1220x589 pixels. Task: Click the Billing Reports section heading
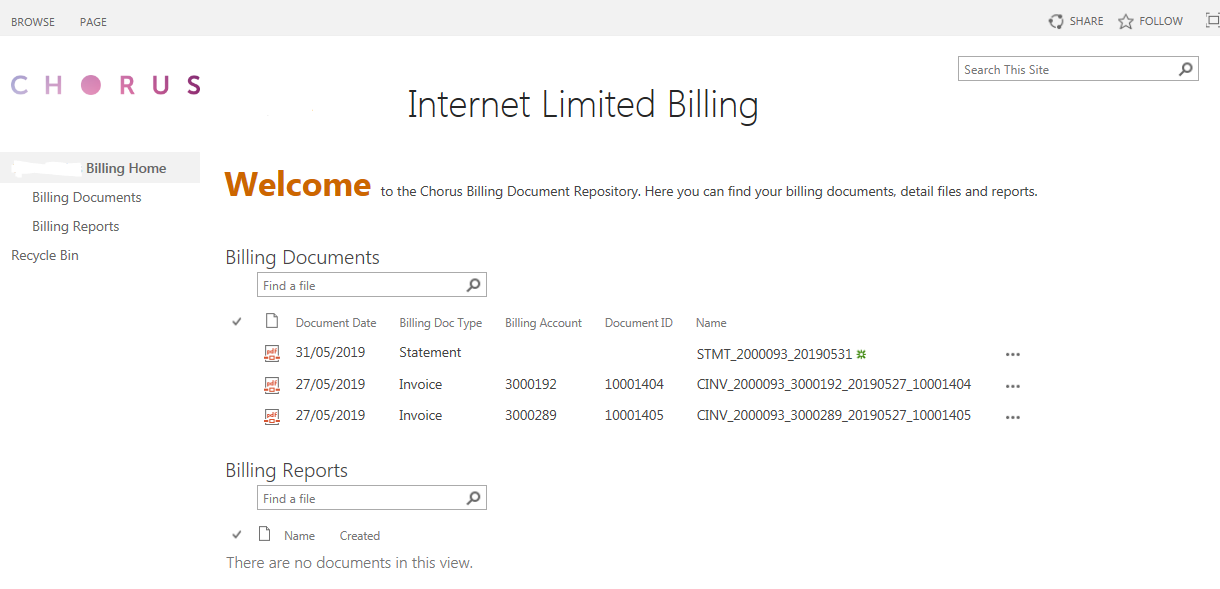(x=287, y=470)
